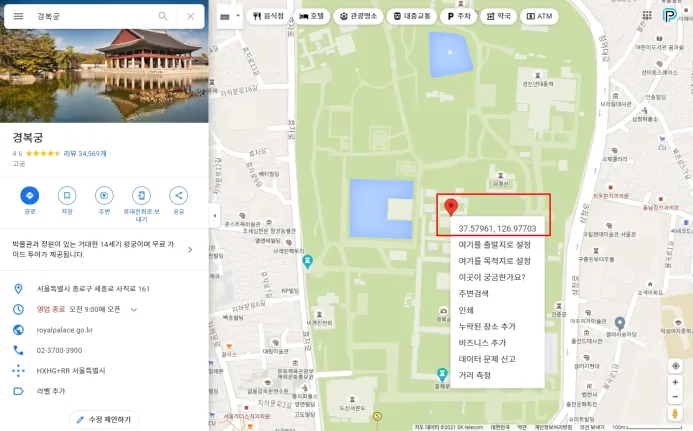Click the plus code dots icon
693x431 pixels.
point(18,370)
